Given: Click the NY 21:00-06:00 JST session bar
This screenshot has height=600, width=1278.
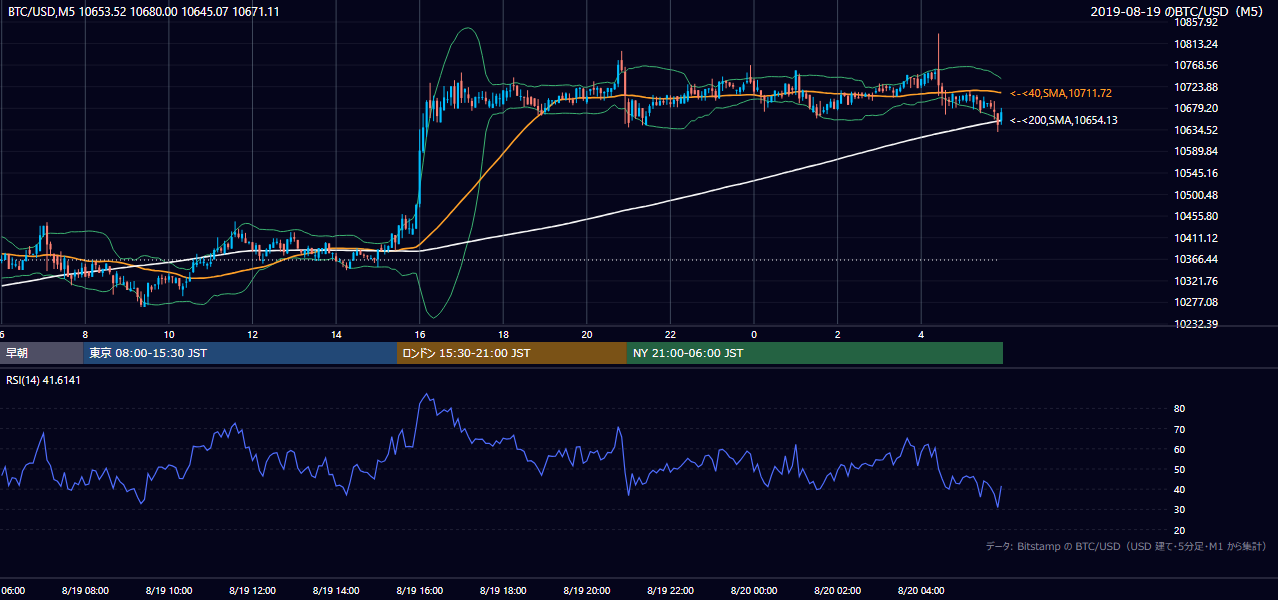Looking at the screenshot, I should (815, 353).
